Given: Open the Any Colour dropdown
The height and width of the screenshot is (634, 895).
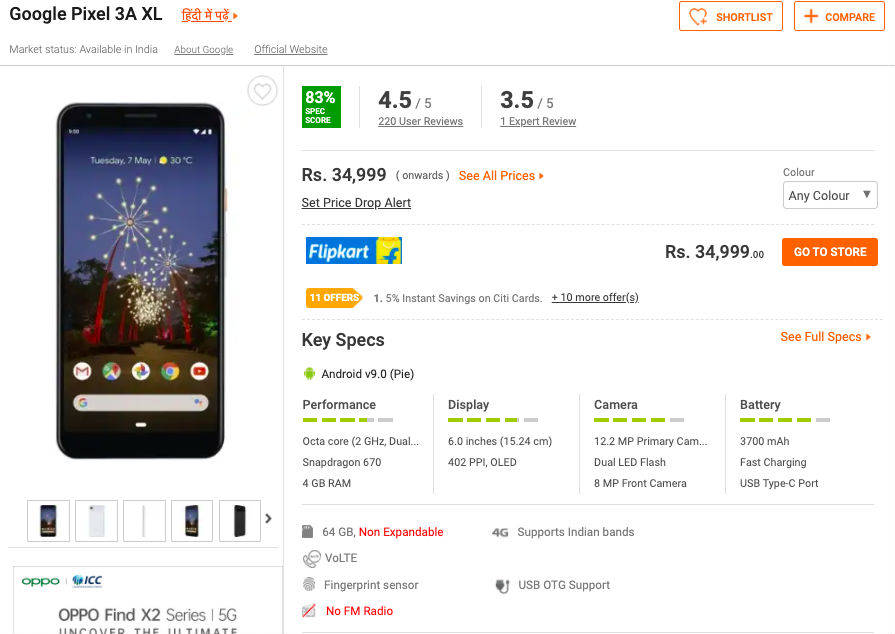Looking at the screenshot, I should pyautogui.click(x=829, y=195).
